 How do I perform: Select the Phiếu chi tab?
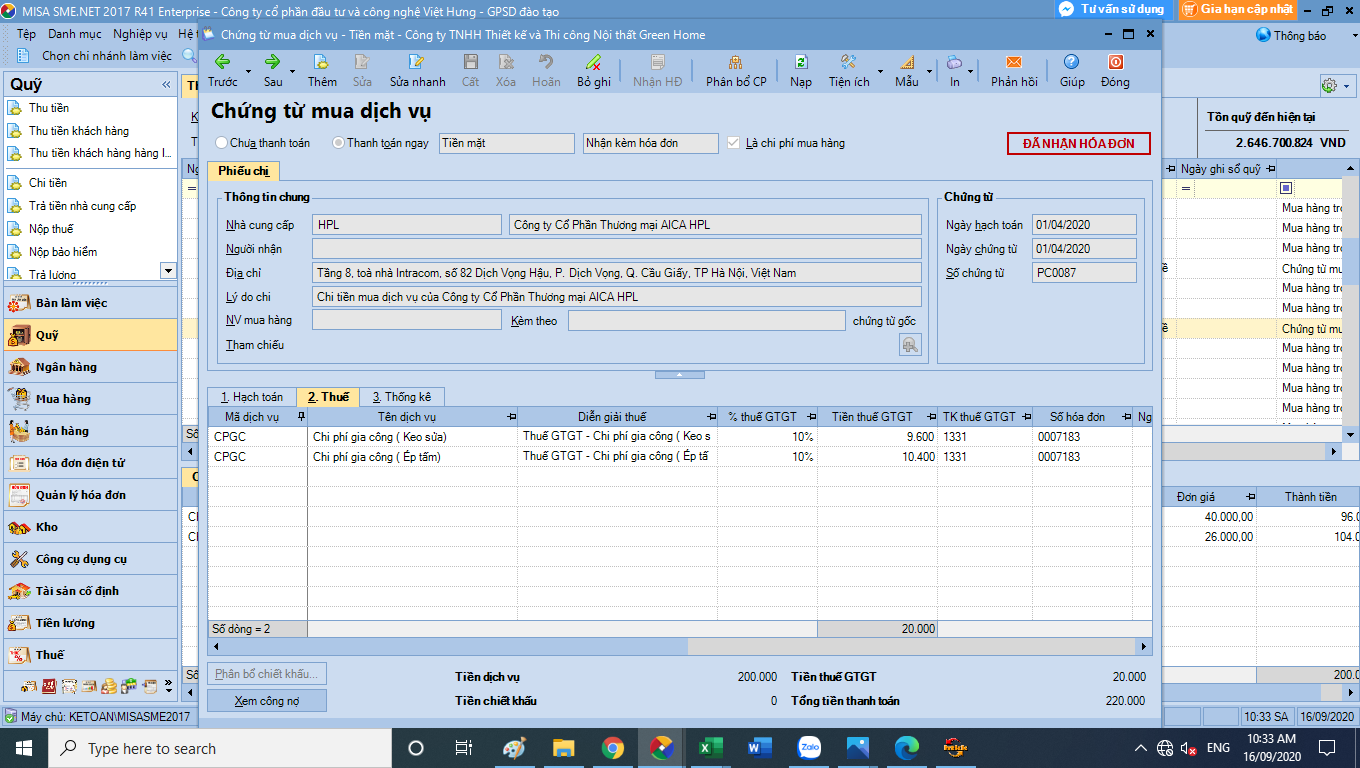pyautogui.click(x=244, y=171)
